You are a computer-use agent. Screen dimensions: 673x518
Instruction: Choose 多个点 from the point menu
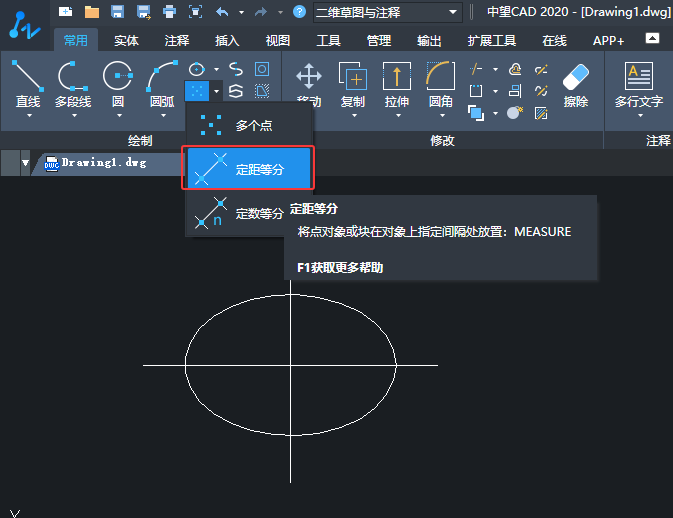249,125
